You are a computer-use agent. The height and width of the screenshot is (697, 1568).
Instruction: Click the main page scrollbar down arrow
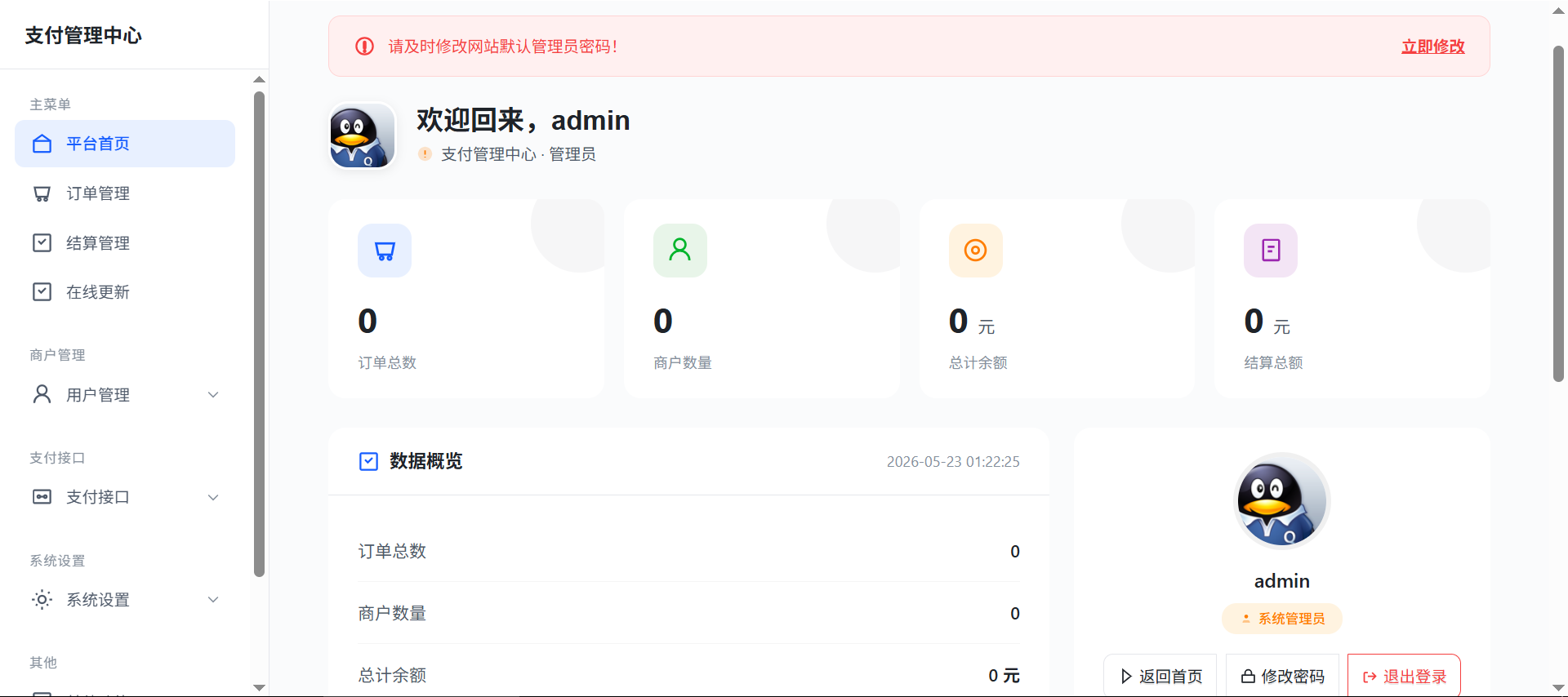tap(1558, 688)
